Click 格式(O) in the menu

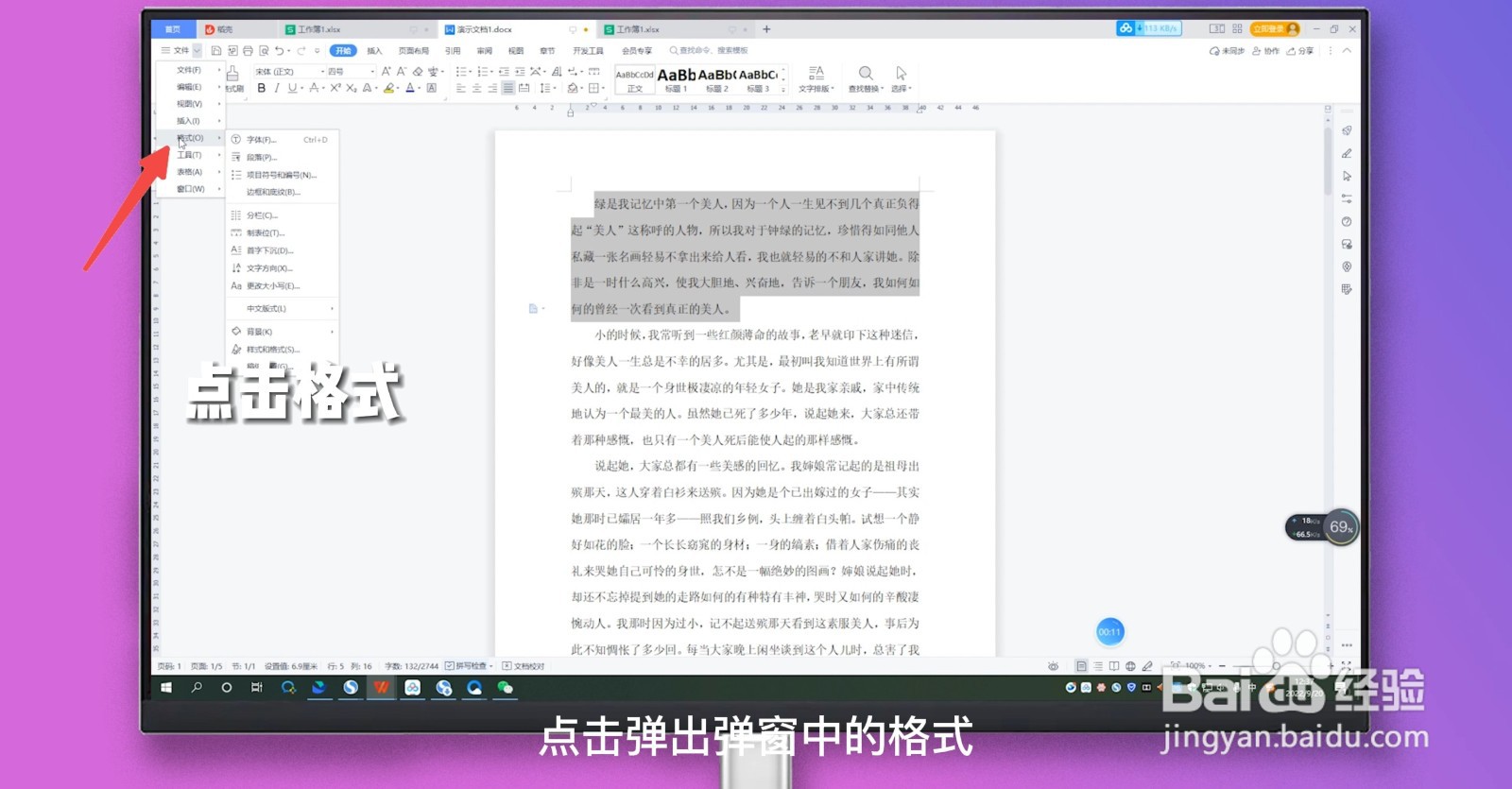point(190,138)
